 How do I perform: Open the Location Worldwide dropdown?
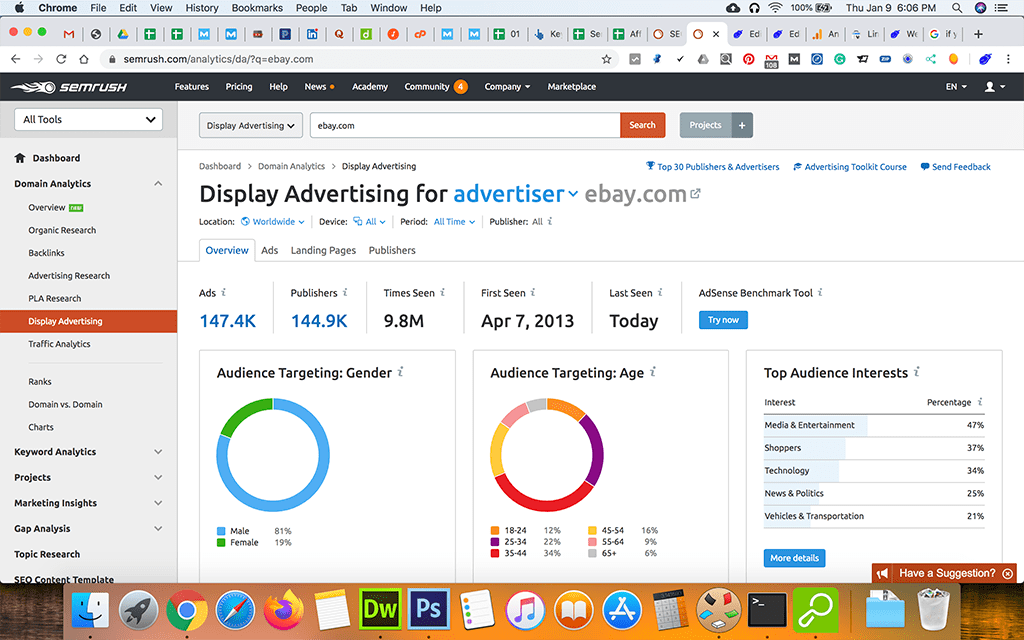coord(272,221)
